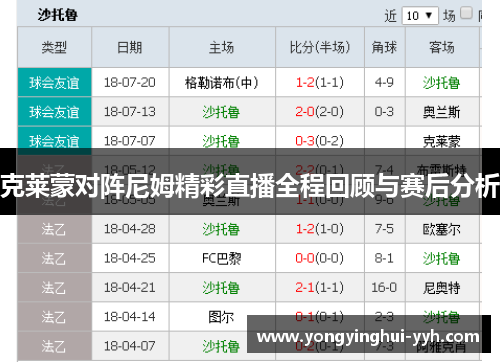
Task: Click the 角球 column header
Action: tap(385, 47)
